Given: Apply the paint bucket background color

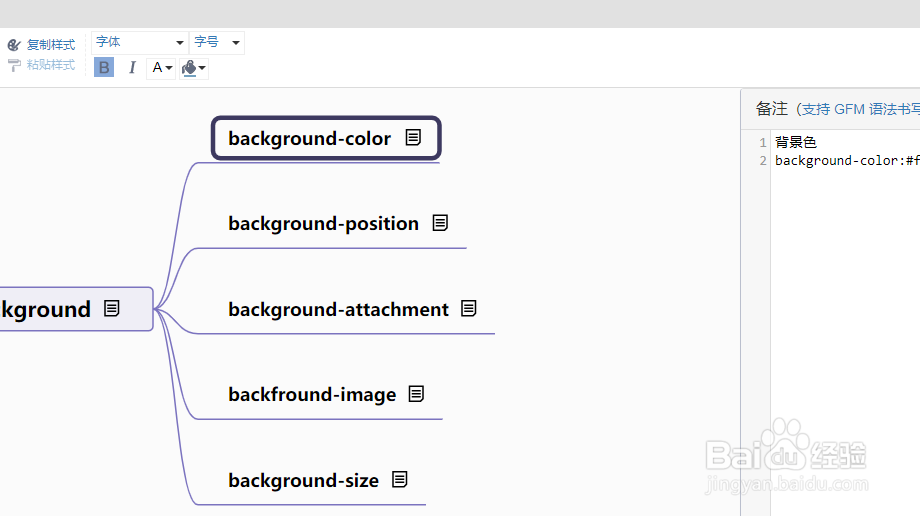Looking at the screenshot, I should click(189, 68).
